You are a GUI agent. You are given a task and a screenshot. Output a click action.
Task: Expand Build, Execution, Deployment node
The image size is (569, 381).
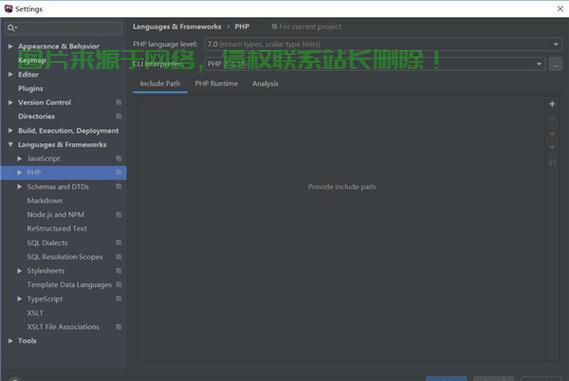click(x=11, y=131)
